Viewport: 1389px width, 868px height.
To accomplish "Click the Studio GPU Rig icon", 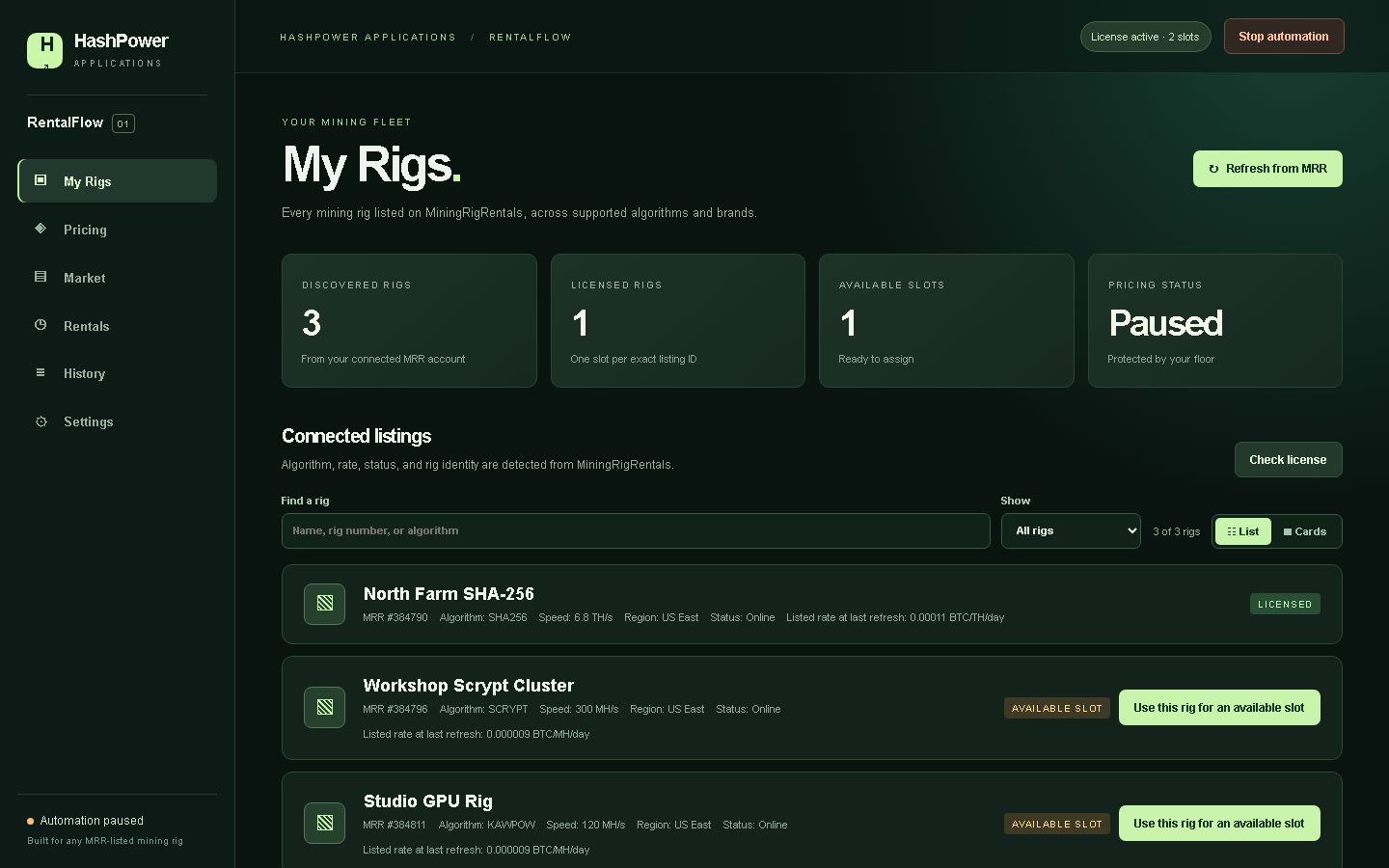I will (325, 823).
